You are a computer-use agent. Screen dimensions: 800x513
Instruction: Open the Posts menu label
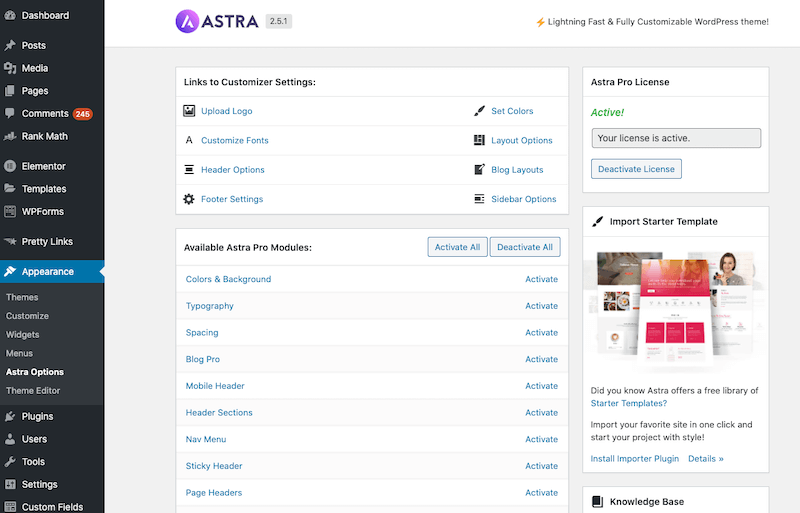pos(34,45)
